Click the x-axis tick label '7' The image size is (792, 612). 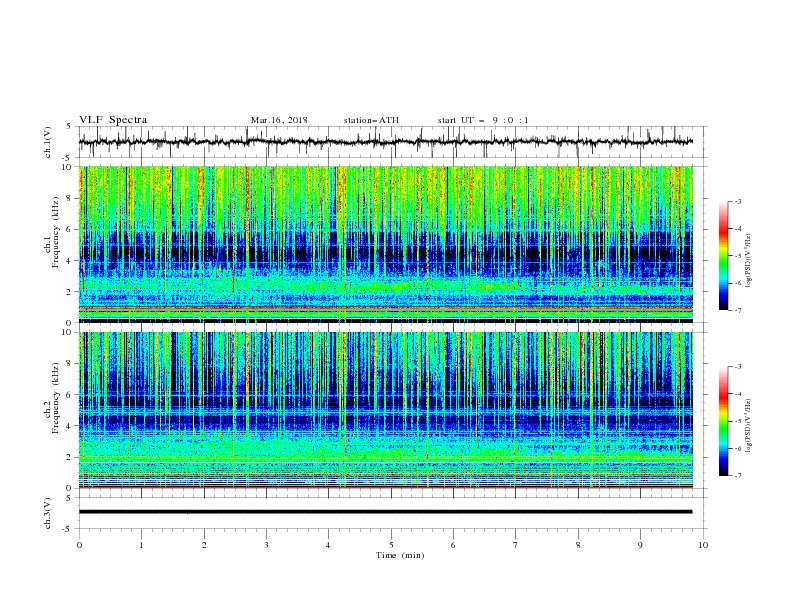tap(516, 545)
